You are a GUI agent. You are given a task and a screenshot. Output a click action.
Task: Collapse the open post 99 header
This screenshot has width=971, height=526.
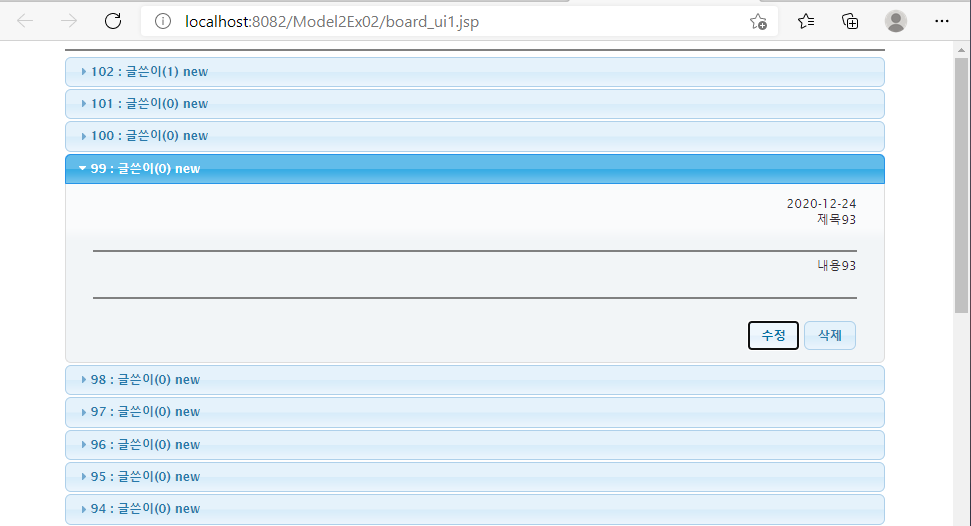coord(474,169)
